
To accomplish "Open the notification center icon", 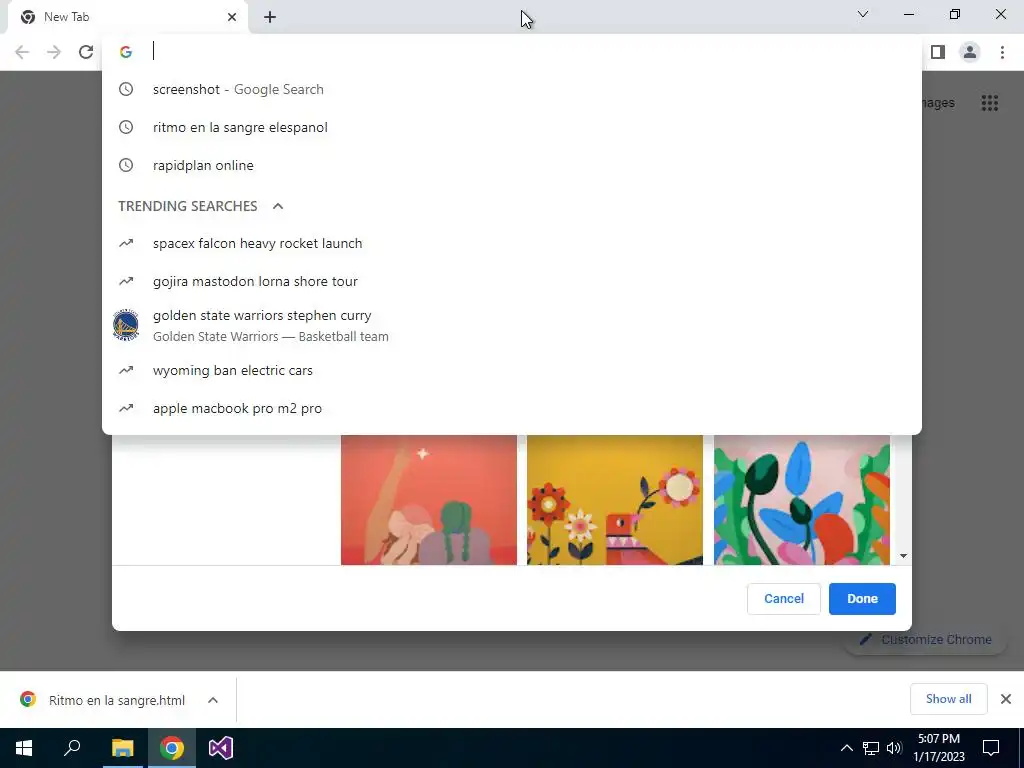I will tap(991, 748).
